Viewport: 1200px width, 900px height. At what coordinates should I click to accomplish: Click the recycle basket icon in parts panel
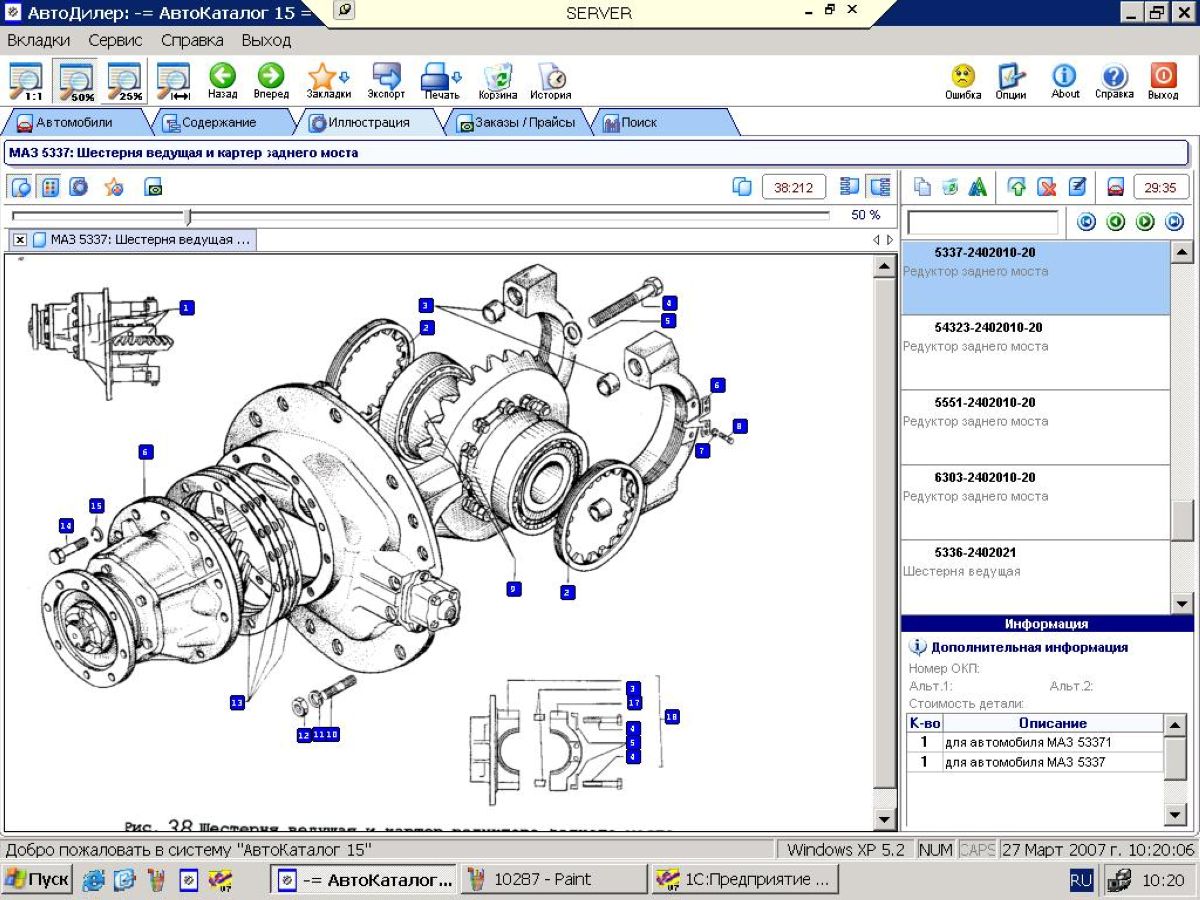pos(950,187)
